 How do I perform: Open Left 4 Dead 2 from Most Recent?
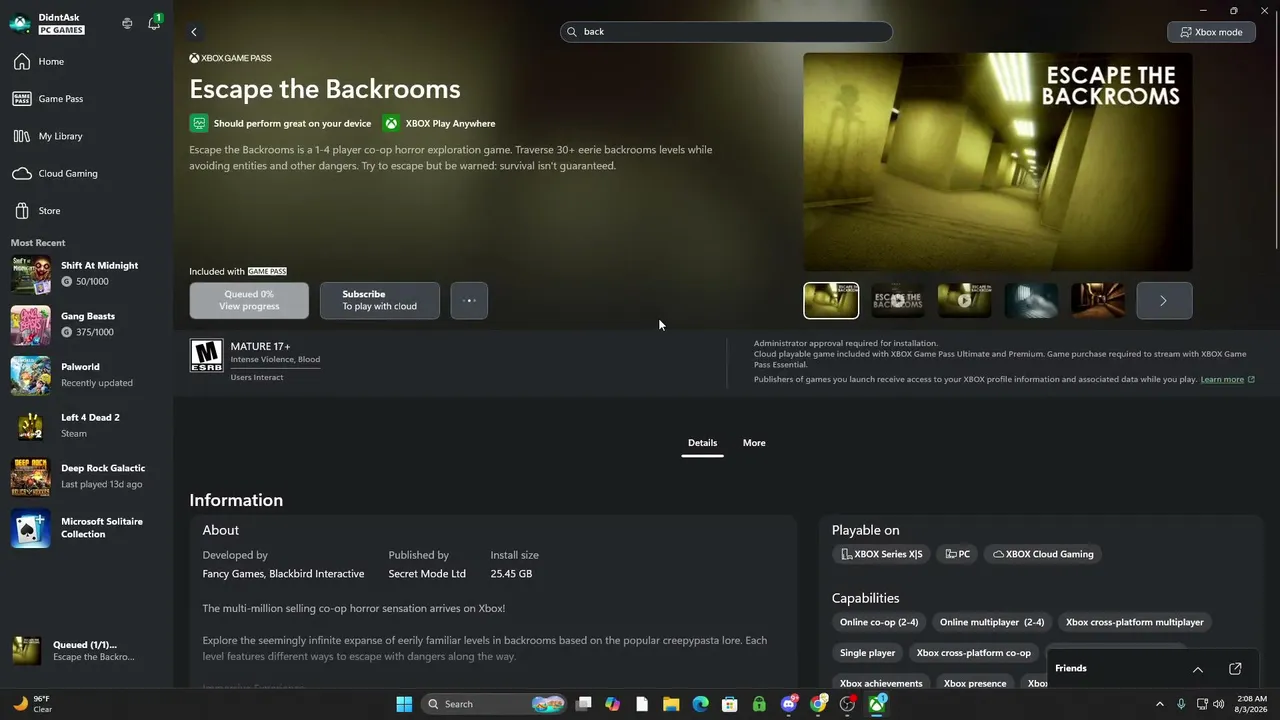click(86, 425)
